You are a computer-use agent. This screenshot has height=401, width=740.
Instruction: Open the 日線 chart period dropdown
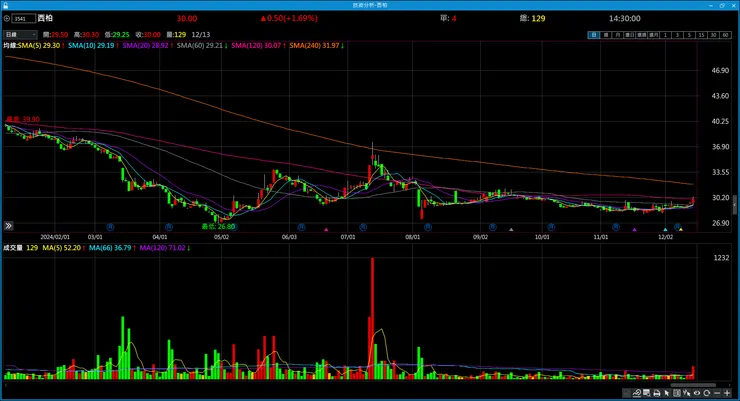point(20,34)
